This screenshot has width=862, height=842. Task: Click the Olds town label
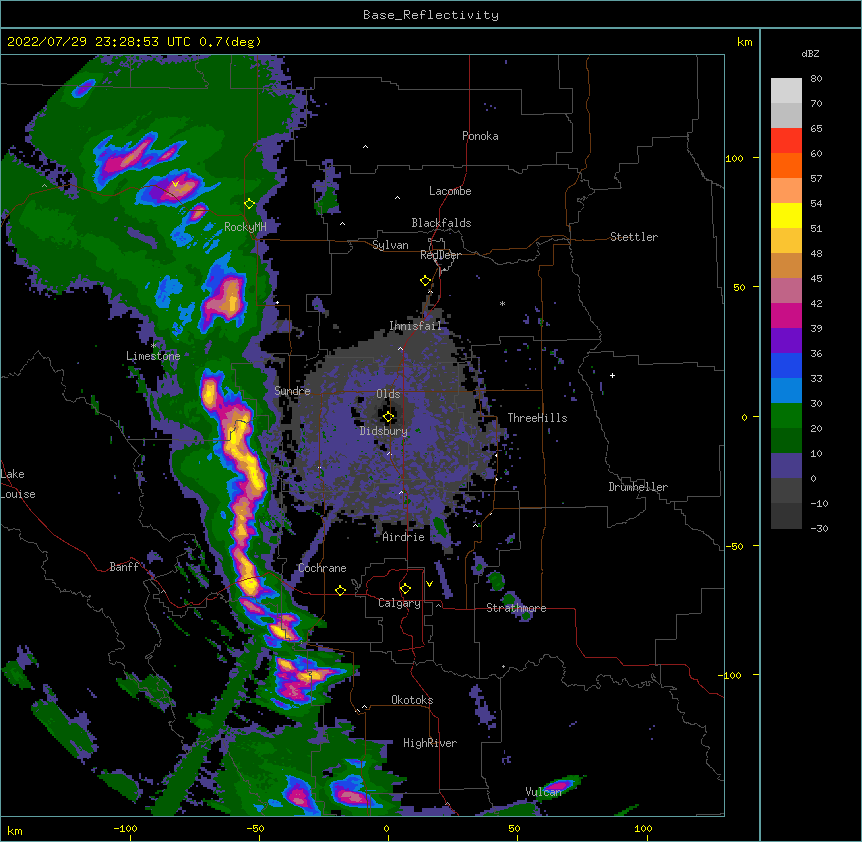click(388, 394)
